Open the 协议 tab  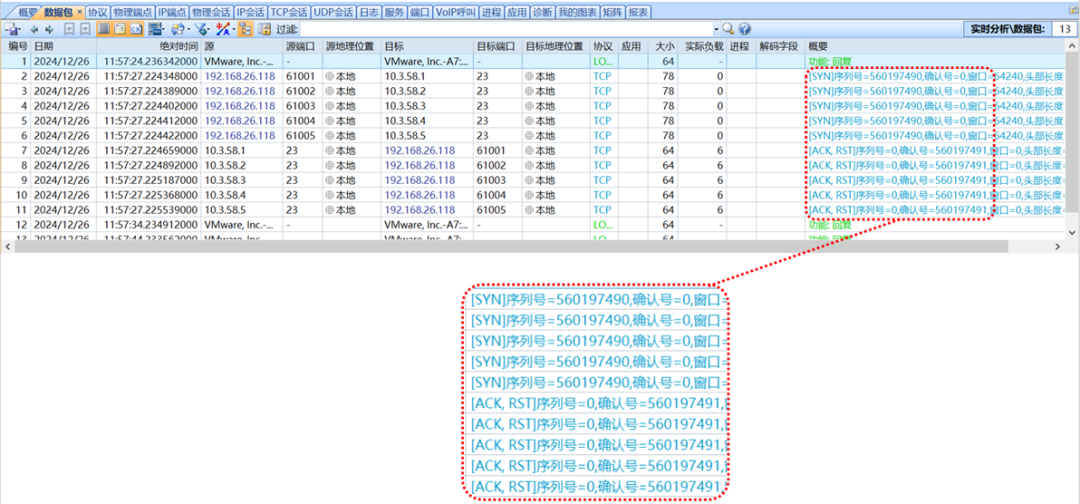97,12
